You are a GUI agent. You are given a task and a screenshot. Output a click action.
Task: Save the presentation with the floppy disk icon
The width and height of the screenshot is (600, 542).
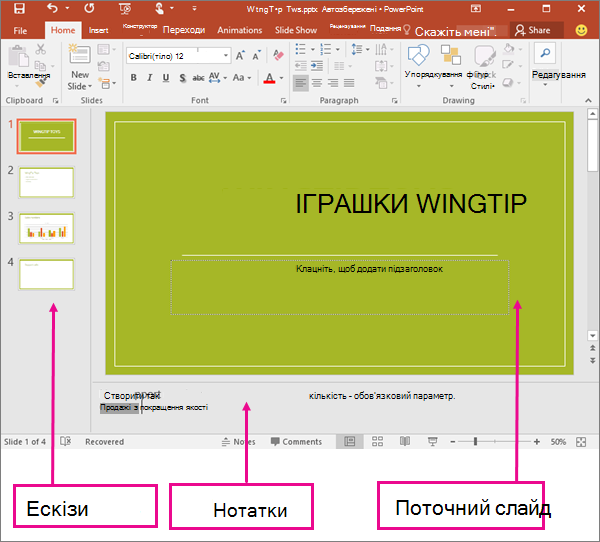tap(19, 8)
